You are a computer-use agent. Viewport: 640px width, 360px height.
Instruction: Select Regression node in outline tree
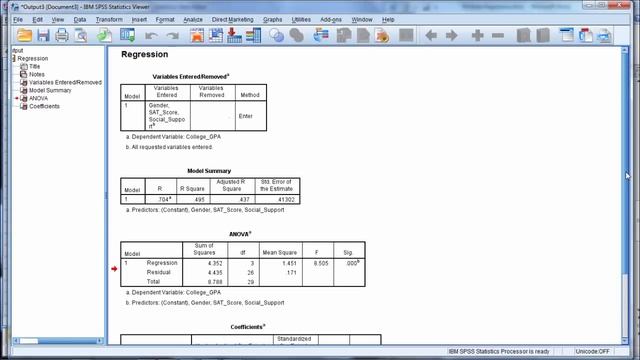[33, 58]
